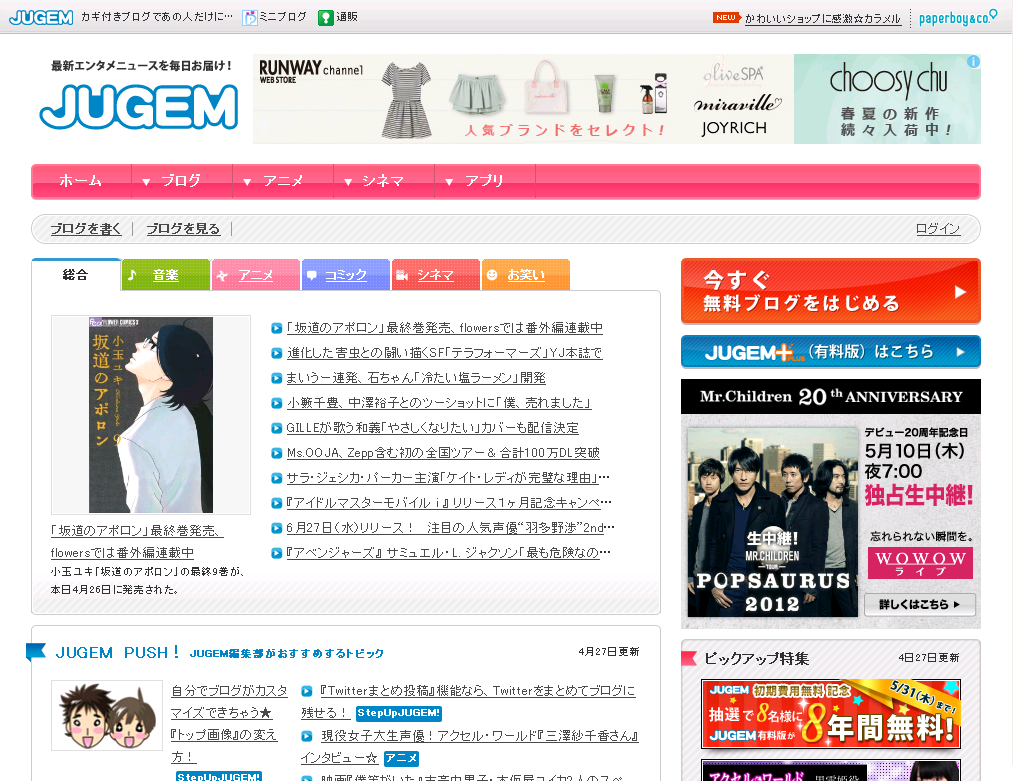The width and height of the screenshot is (1013, 781).
Task: Click bullet icon beside 坂道のアポロン headline
Action: 277,328
